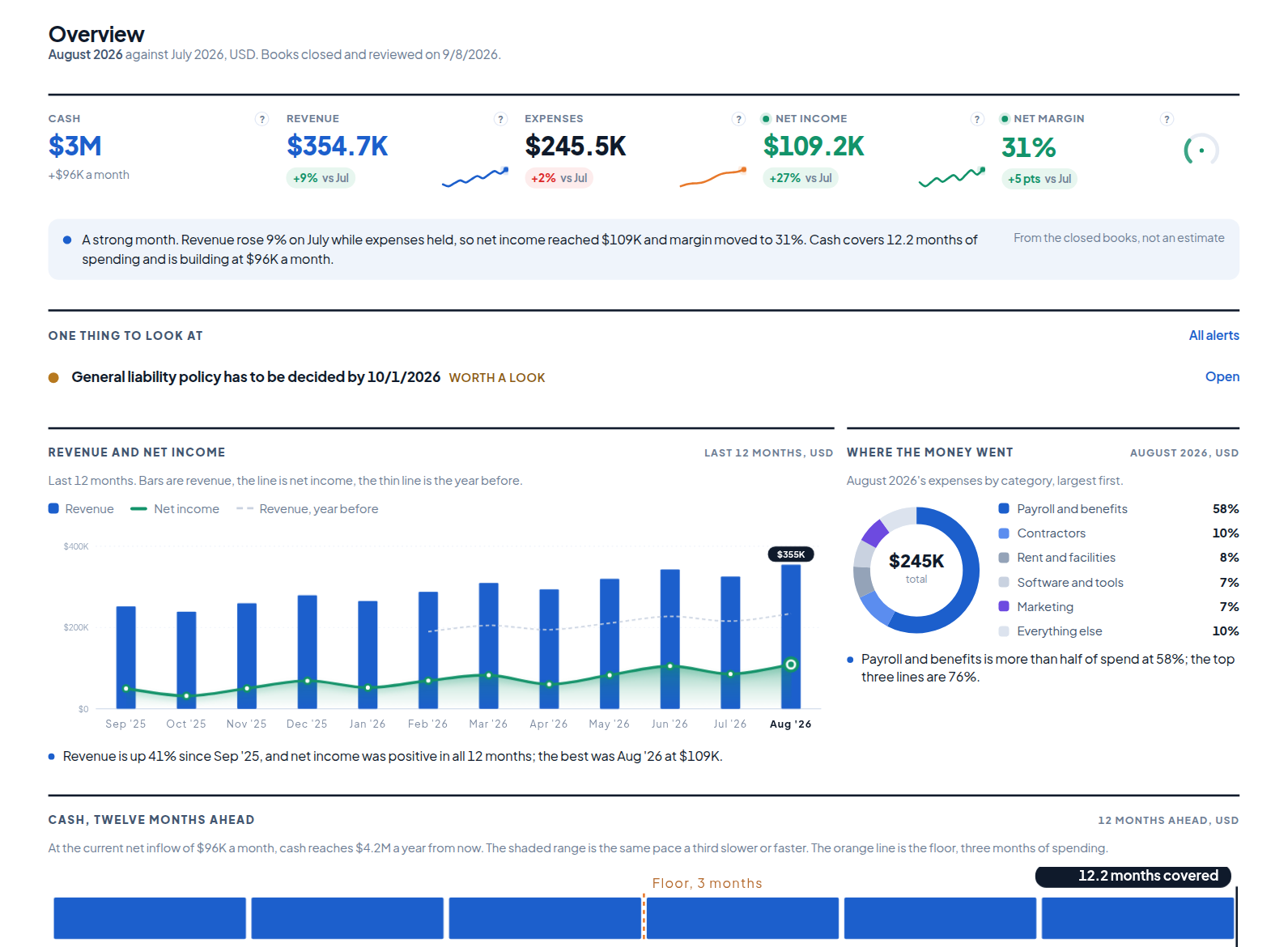The height and width of the screenshot is (947, 1288).
Task: Click the Overview page heading
Action: pyautogui.click(x=96, y=34)
